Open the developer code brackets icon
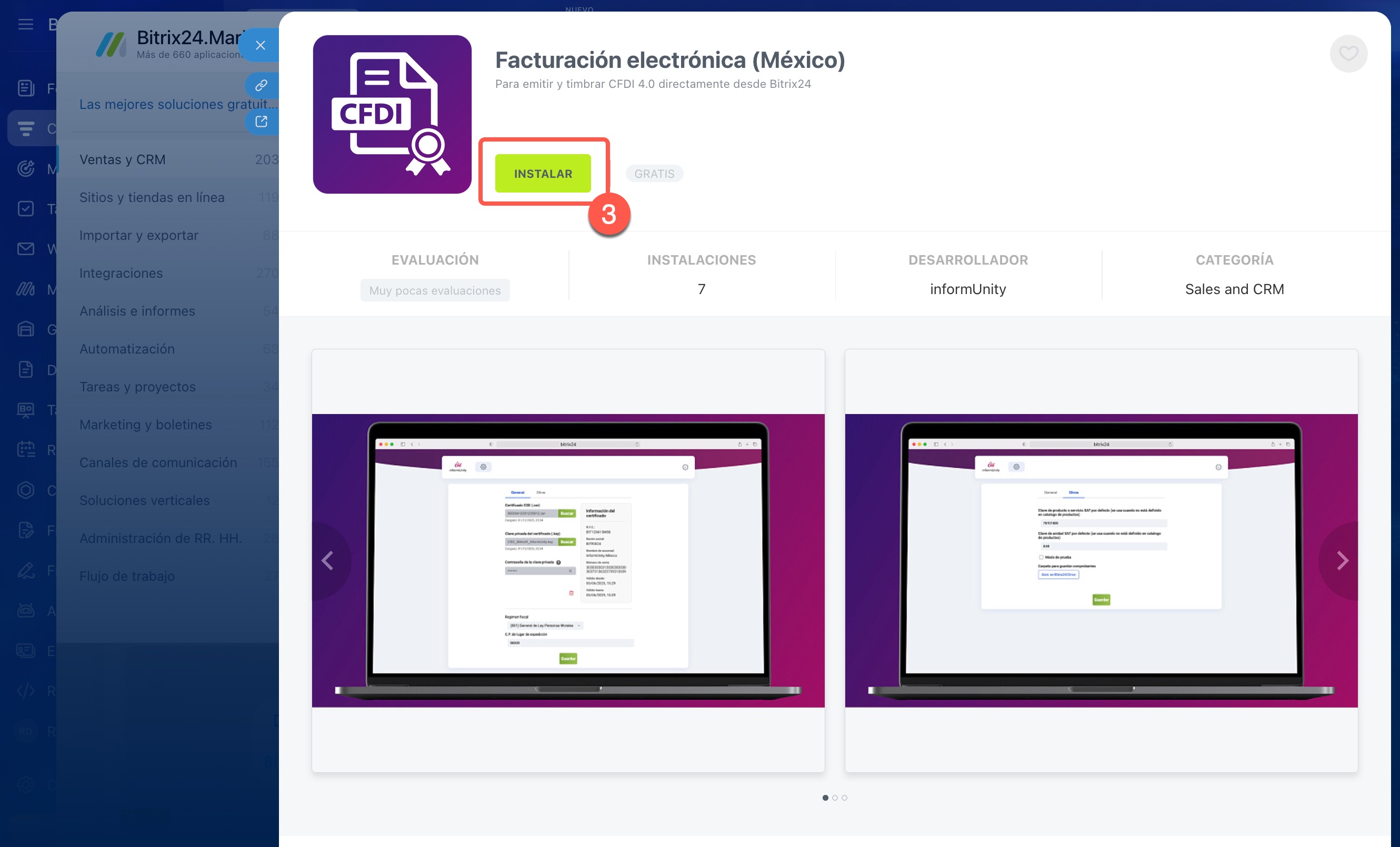 point(26,691)
